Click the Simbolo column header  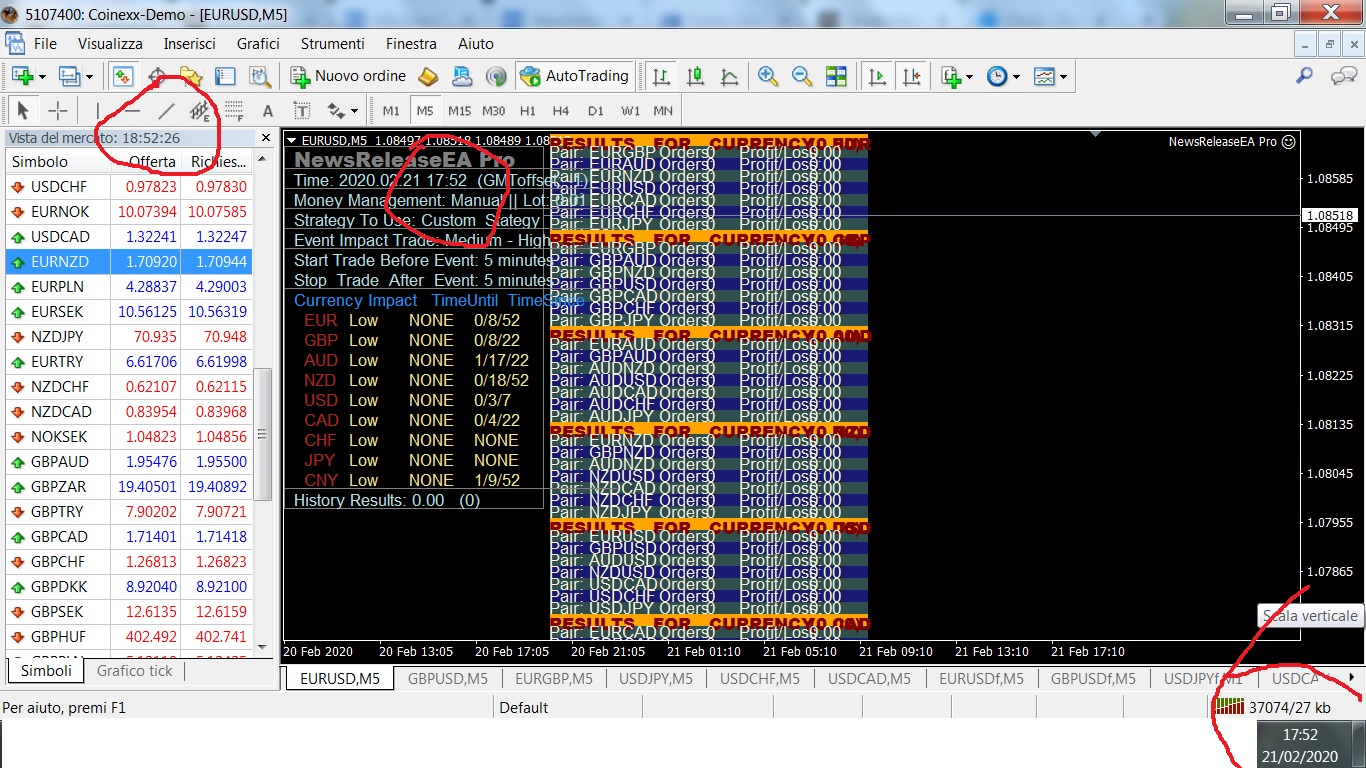pos(57,162)
